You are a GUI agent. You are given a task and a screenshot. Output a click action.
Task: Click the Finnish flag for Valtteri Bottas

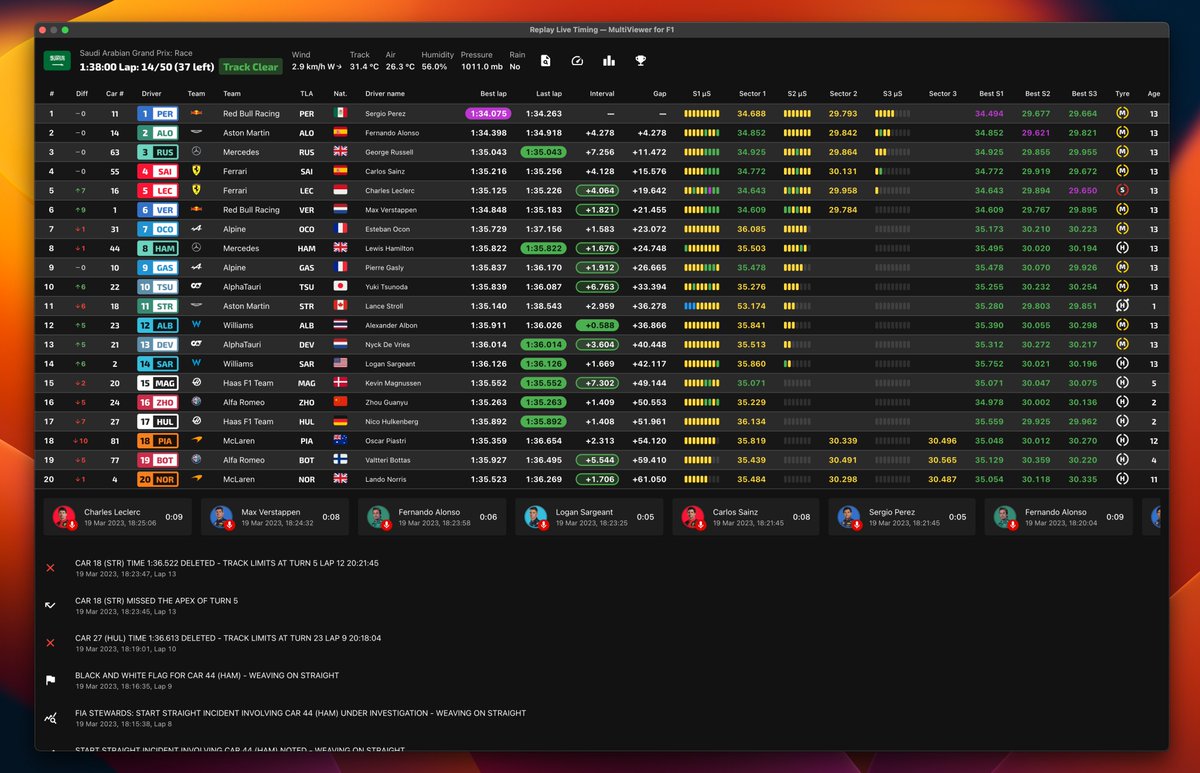coord(341,460)
